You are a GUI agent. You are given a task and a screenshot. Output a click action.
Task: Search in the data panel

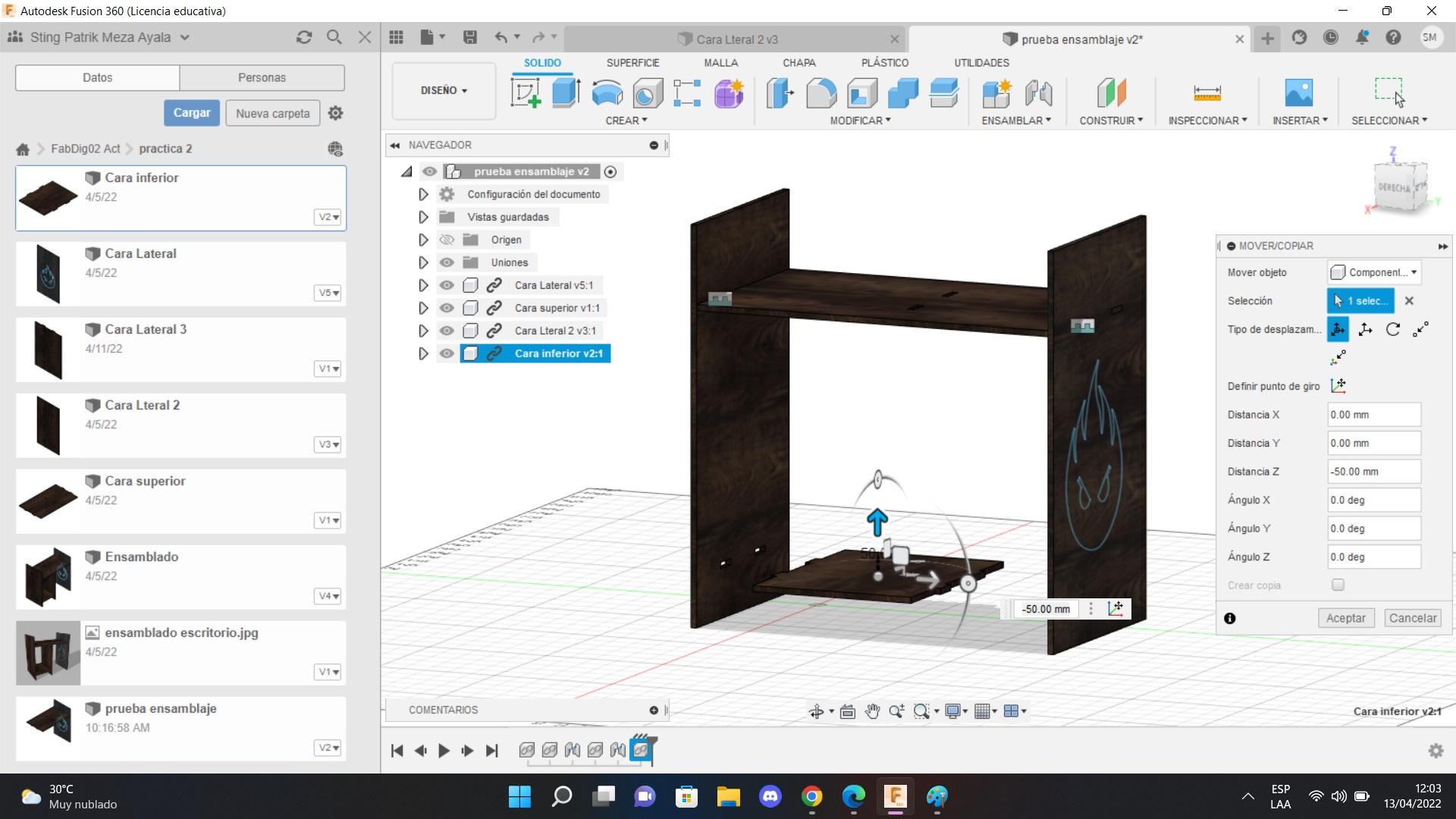(x=334, y=37)
